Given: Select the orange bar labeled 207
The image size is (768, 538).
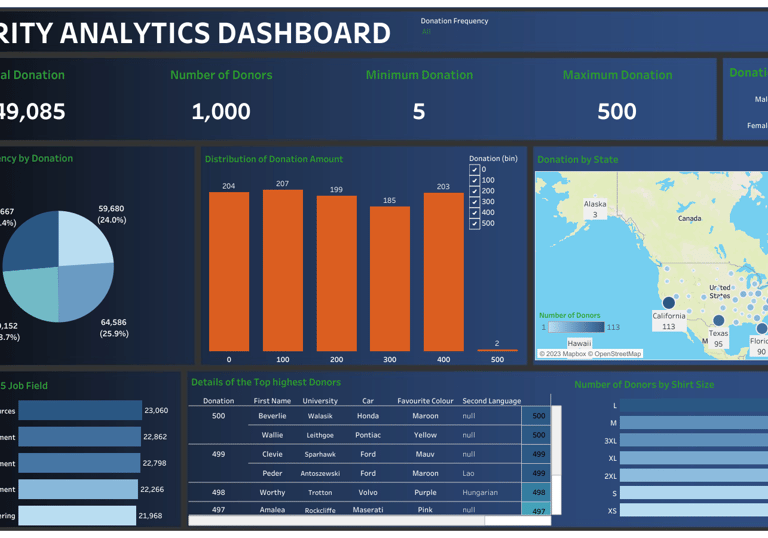Looking at the screenshot, I should (x=283, y=270).
